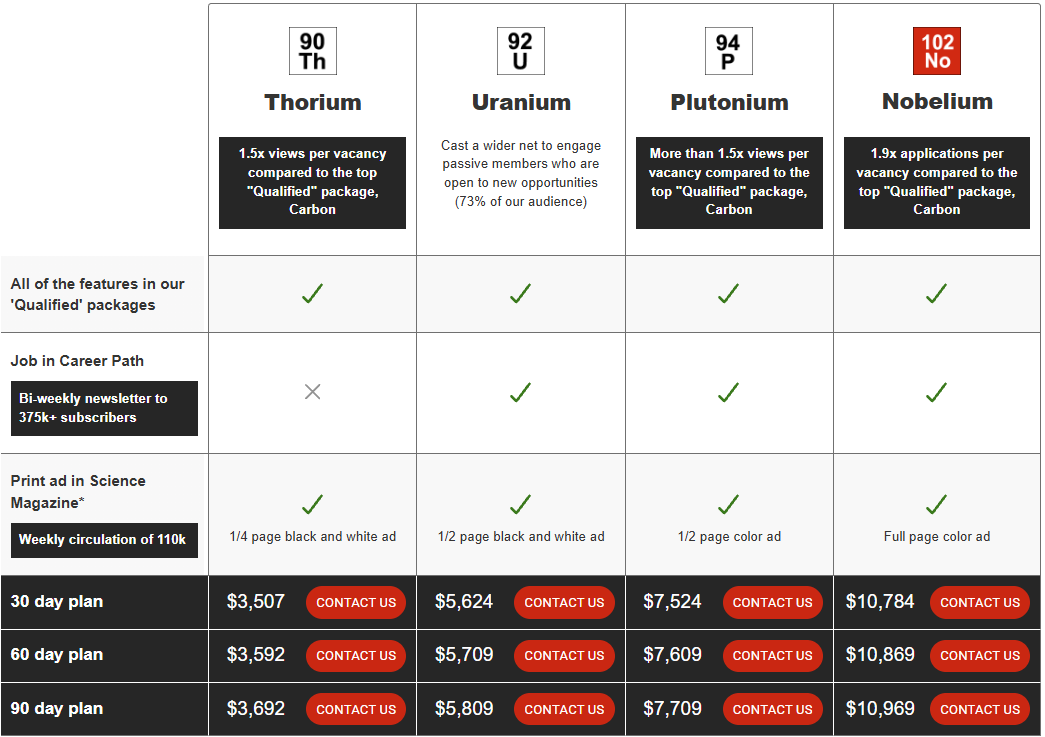This screenshot has width=1045, height=737.
Task: Click the Weekly circulation of 110k badge
Action: [103, 540]
